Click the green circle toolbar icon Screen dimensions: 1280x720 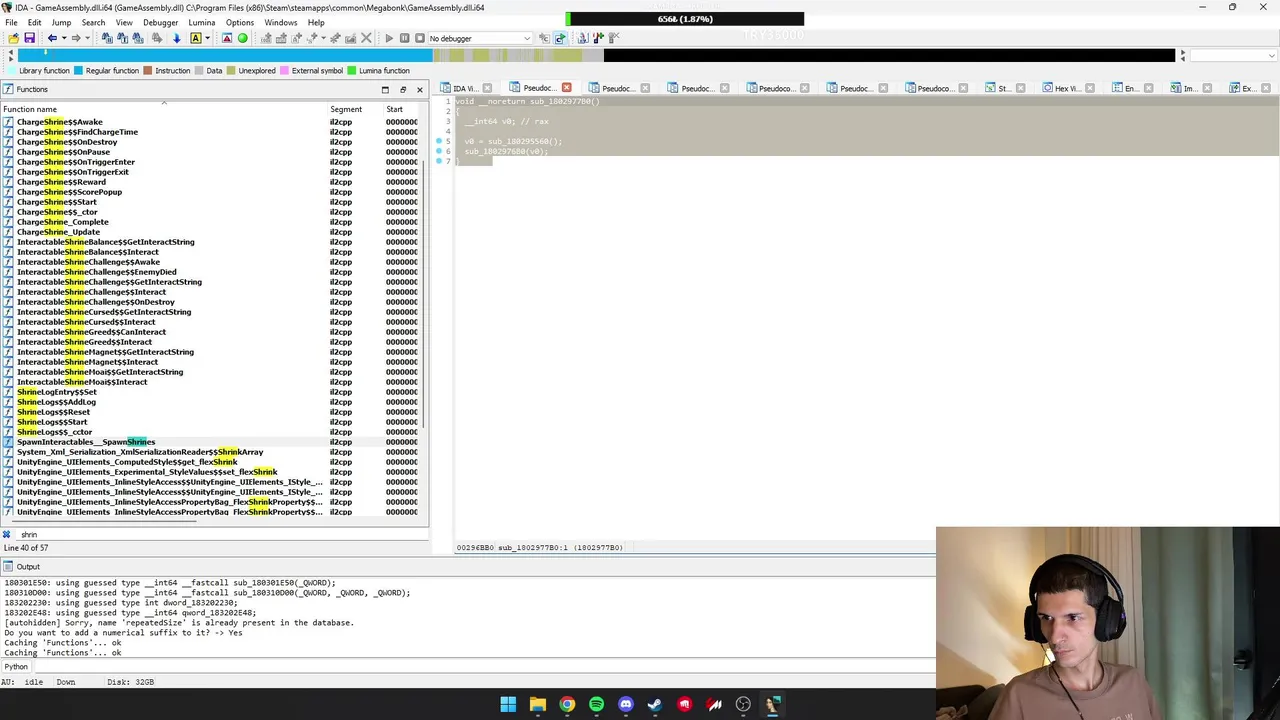[x=242, y=38]
